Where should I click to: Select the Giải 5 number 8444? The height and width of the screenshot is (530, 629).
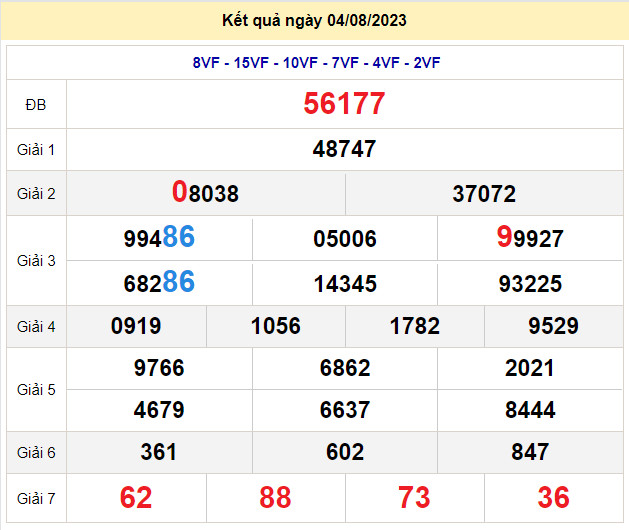(x=530, y=410)
